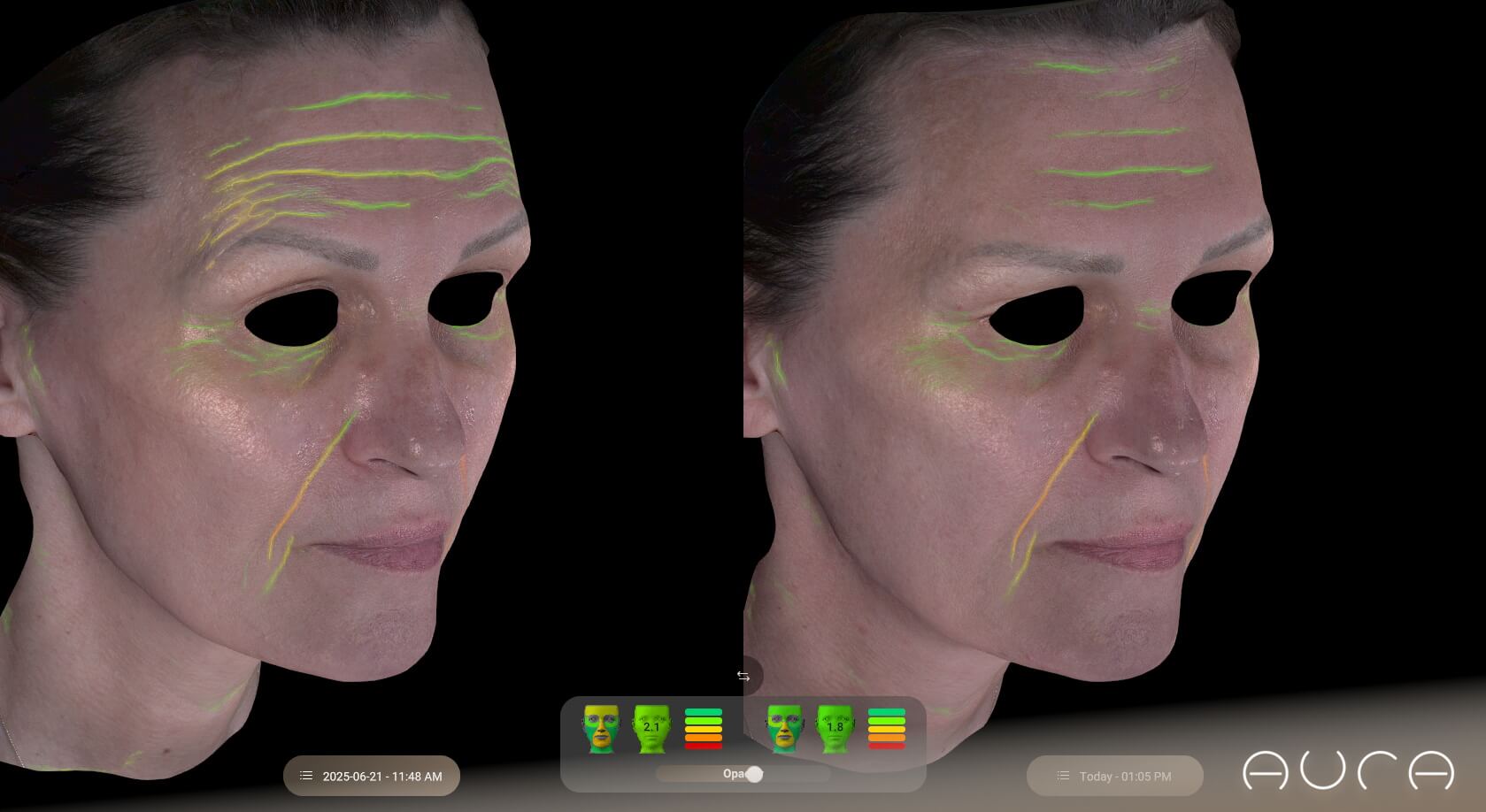The image size is (1486, 812).
Task: Click the red bar in left color scale
Action: 704,746
